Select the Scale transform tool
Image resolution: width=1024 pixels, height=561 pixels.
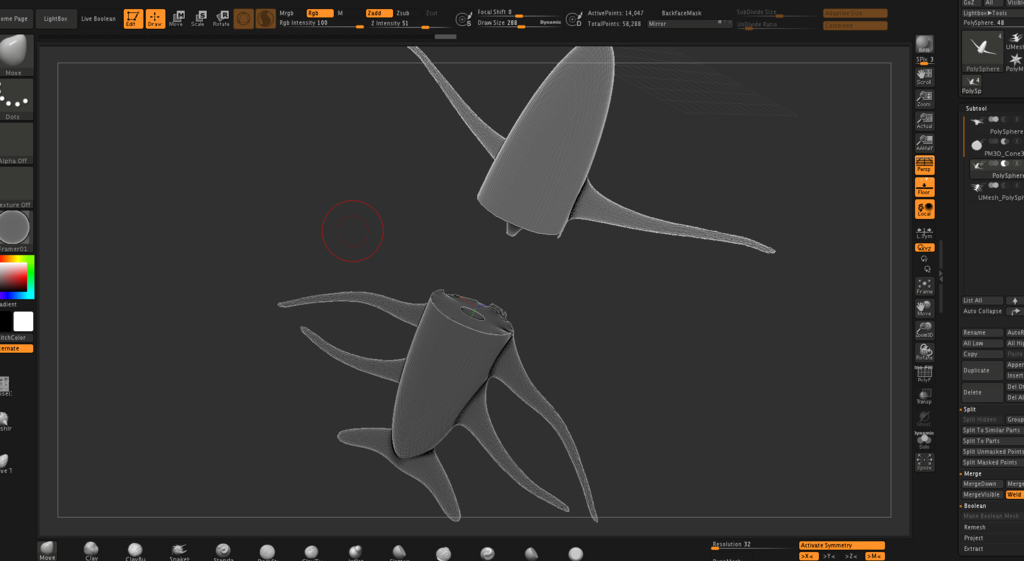[x=199, y=19]
